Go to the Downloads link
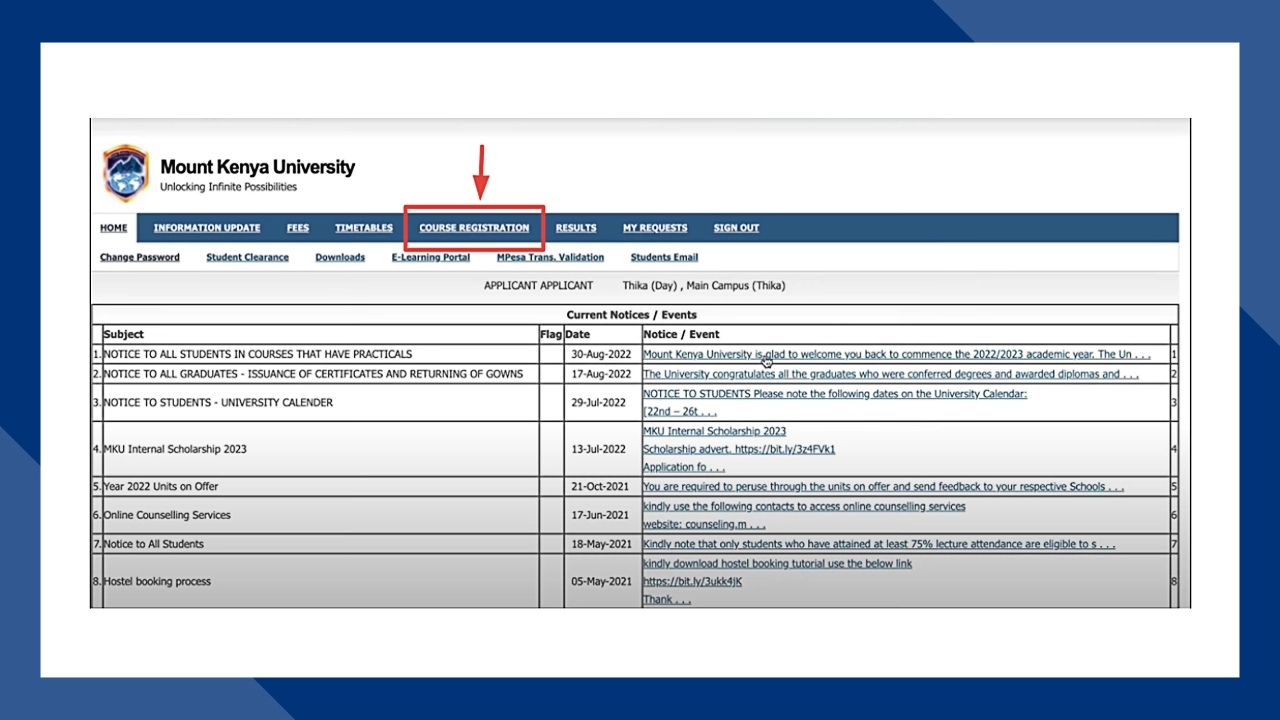The width and height of the screenshot is (1280, 720). (340, 257)
